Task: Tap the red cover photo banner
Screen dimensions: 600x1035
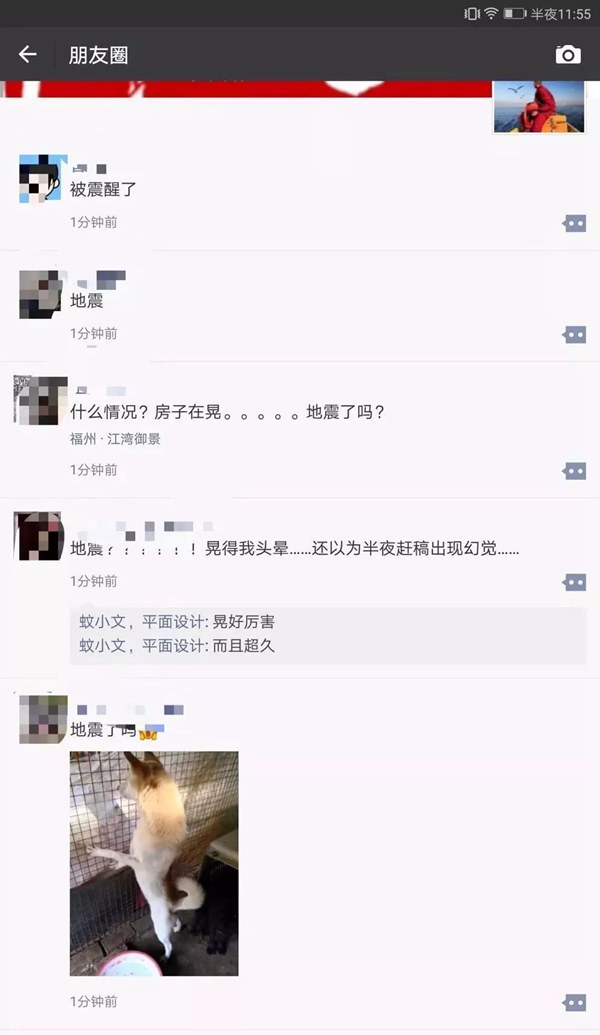Action: pyautogui.click(x=246, y=89)
